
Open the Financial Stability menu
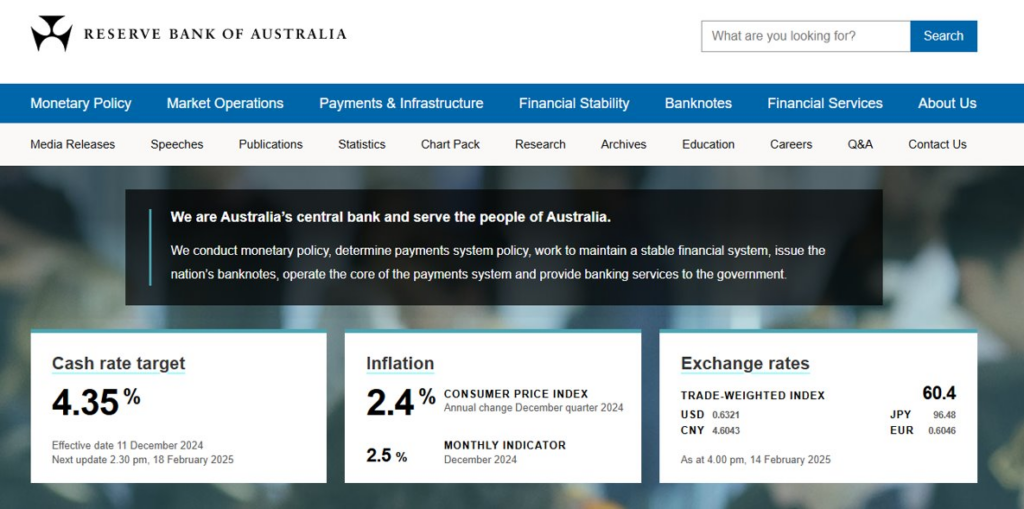tap(574, 103)
